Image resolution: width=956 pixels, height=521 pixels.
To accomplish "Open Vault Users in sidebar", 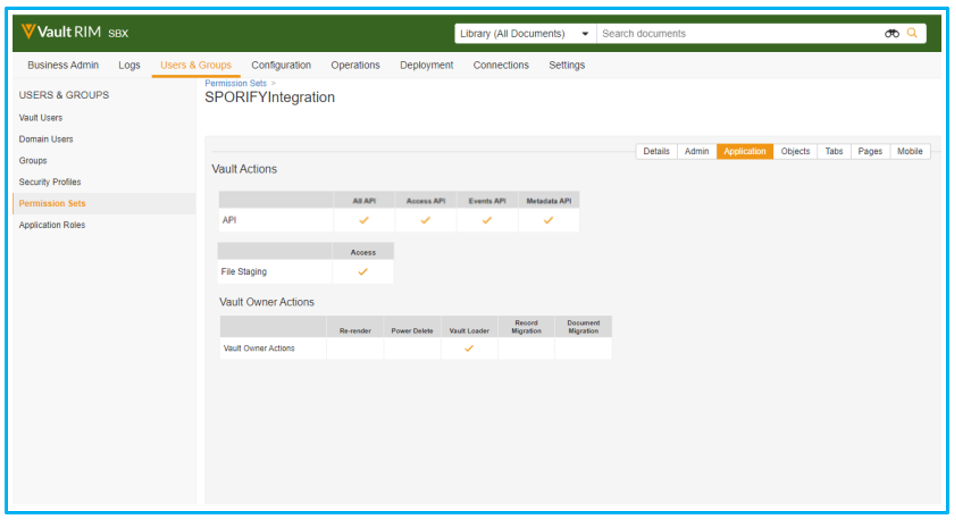I will pos(41,118).
